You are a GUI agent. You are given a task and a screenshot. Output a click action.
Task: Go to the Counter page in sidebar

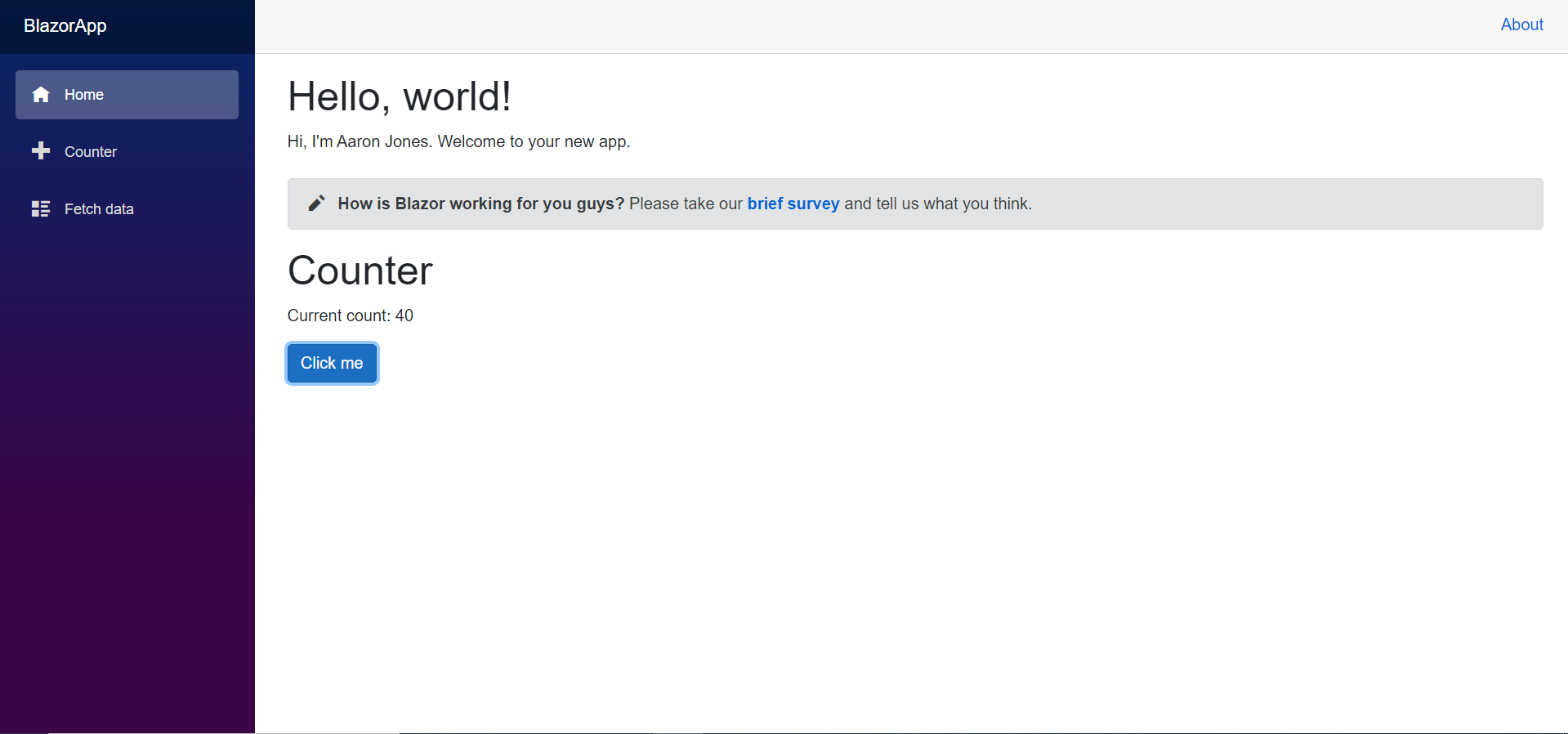click(127, 152)
